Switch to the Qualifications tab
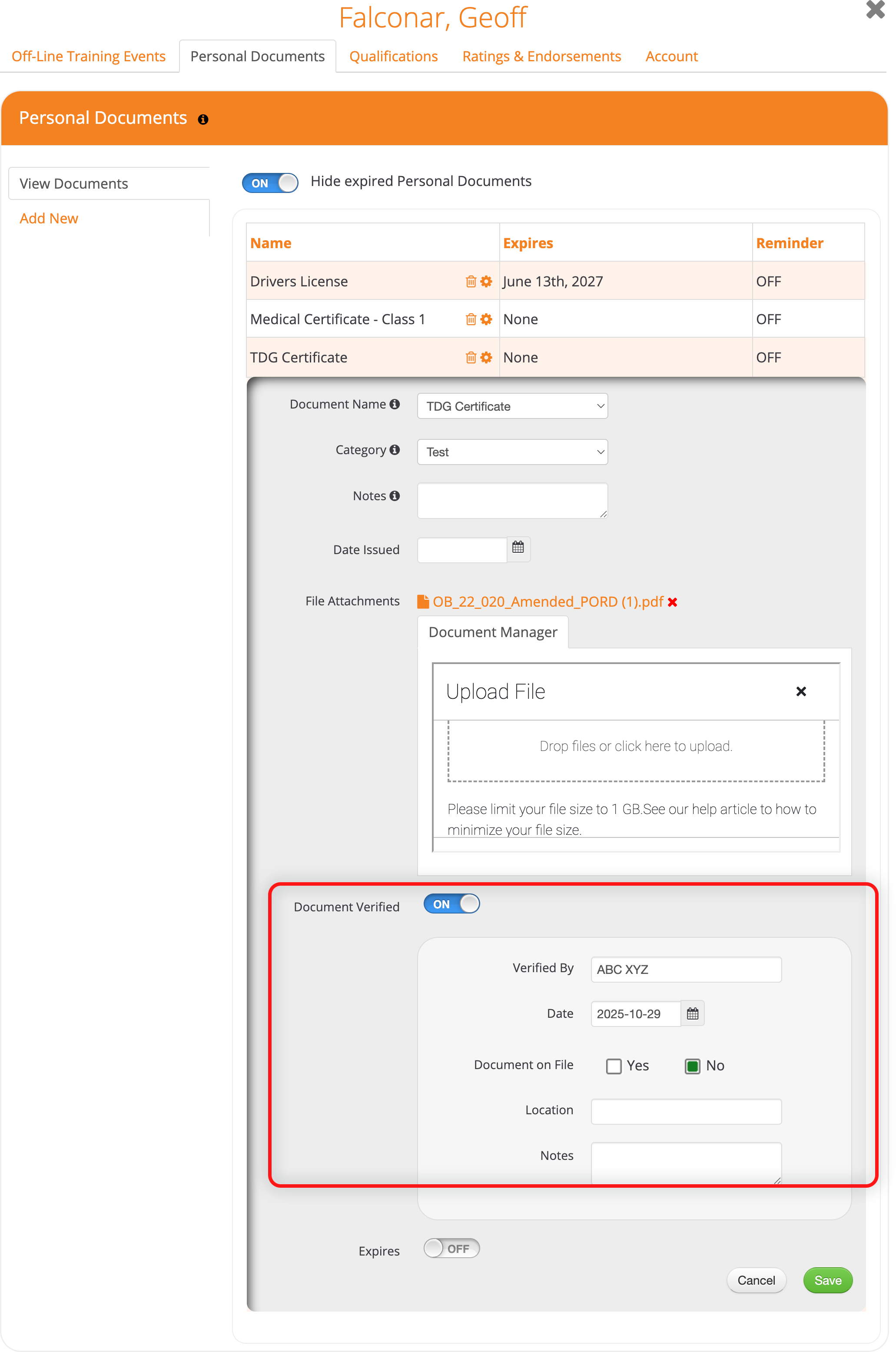 [393, 56]
